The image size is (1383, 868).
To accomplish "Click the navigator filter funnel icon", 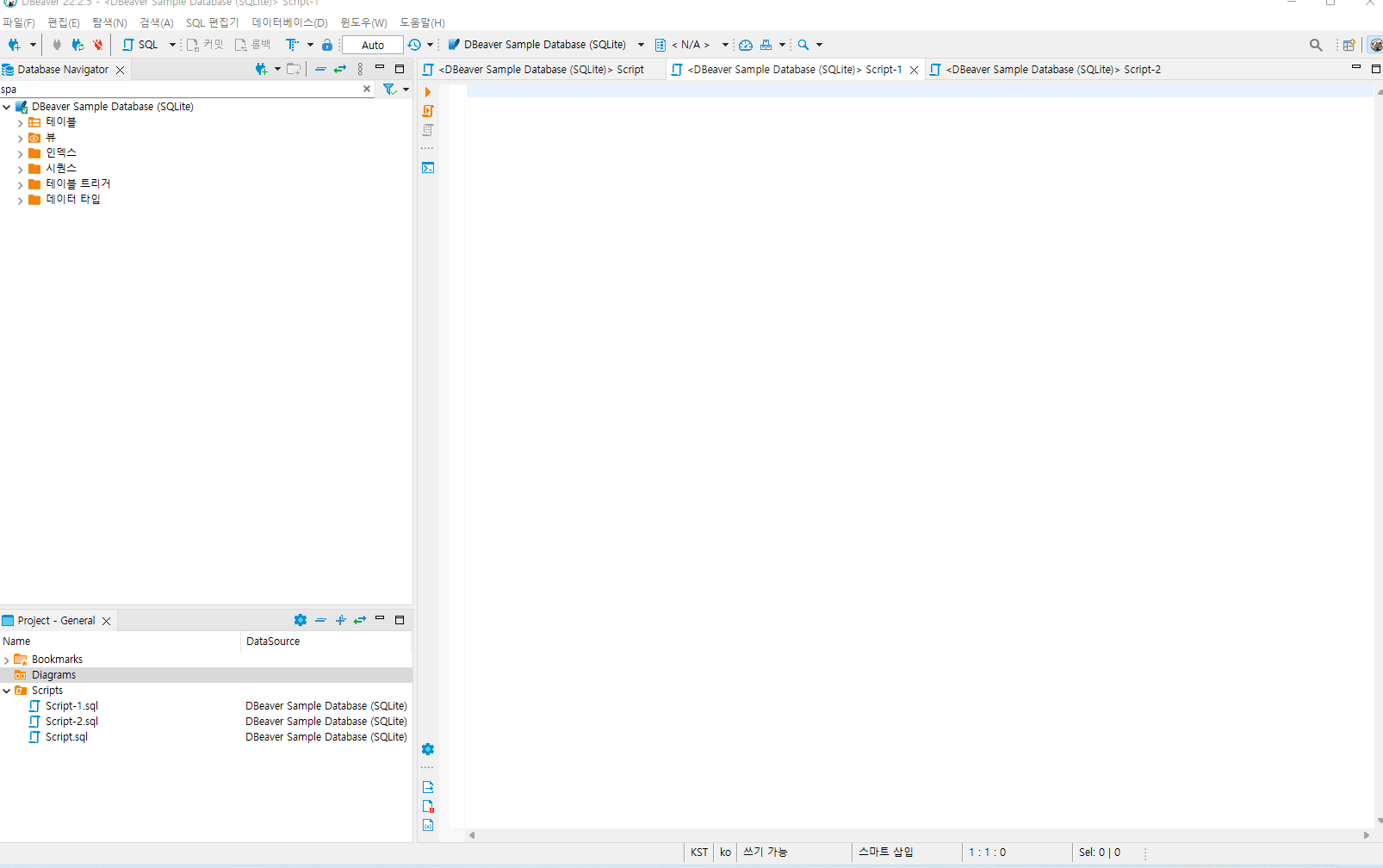I will point(389,89).
